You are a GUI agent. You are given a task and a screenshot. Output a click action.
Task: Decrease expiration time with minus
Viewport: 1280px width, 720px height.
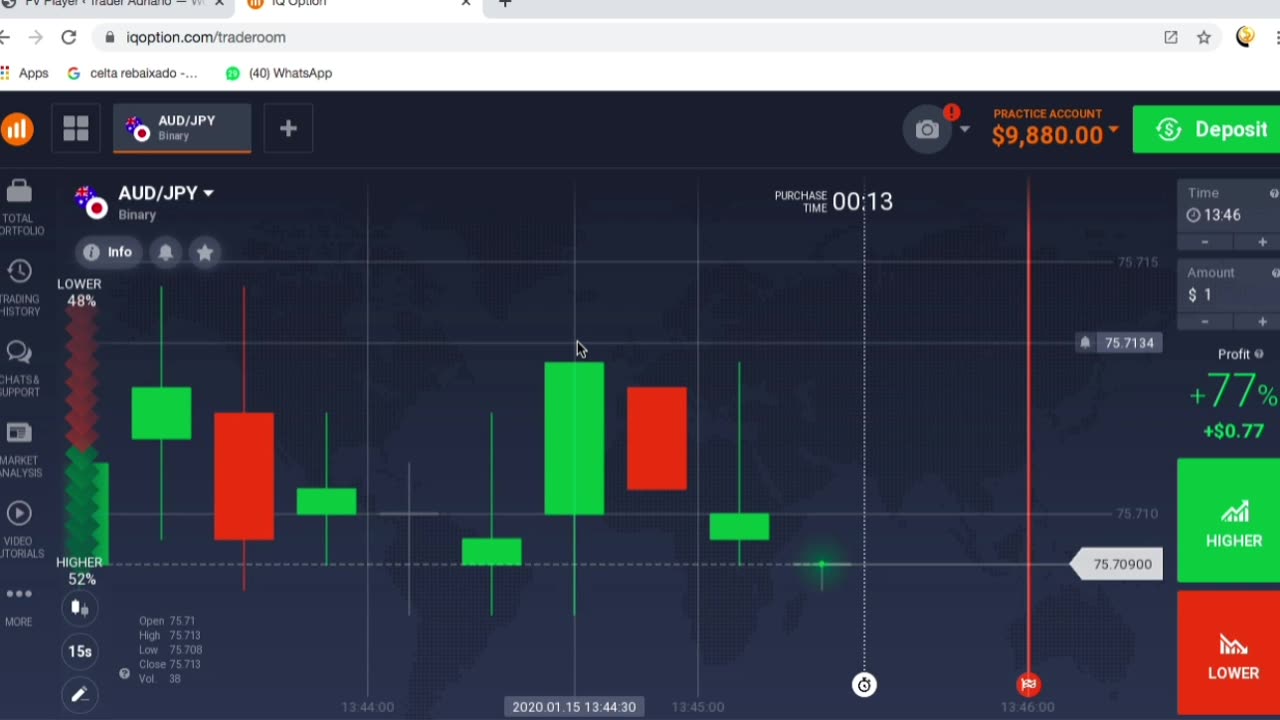pyautogui.click(x=1204, y=242)
